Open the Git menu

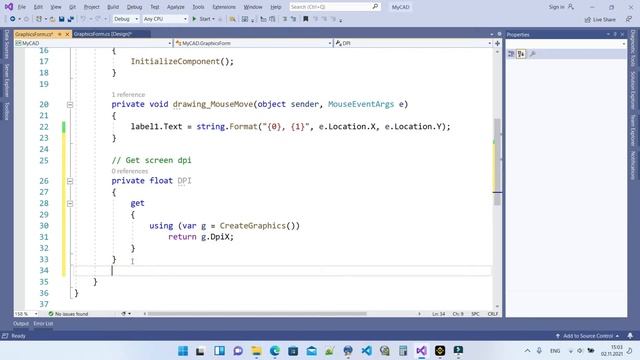tap(72, 7)
